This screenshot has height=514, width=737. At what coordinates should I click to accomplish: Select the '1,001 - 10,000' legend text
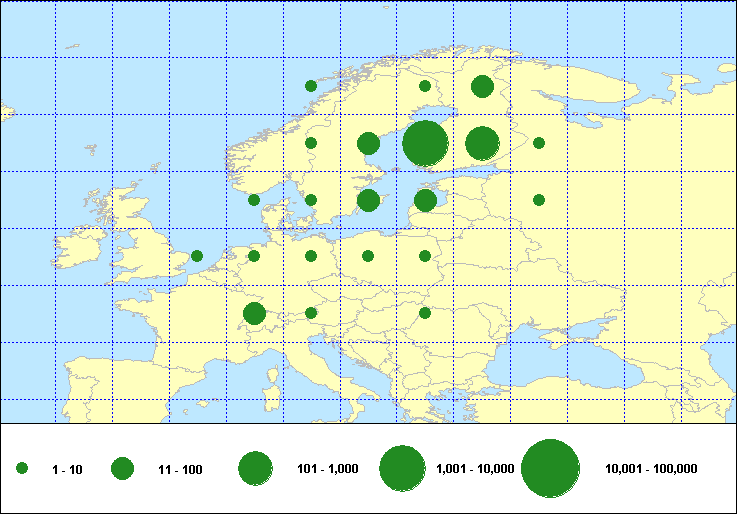point(475,469)
